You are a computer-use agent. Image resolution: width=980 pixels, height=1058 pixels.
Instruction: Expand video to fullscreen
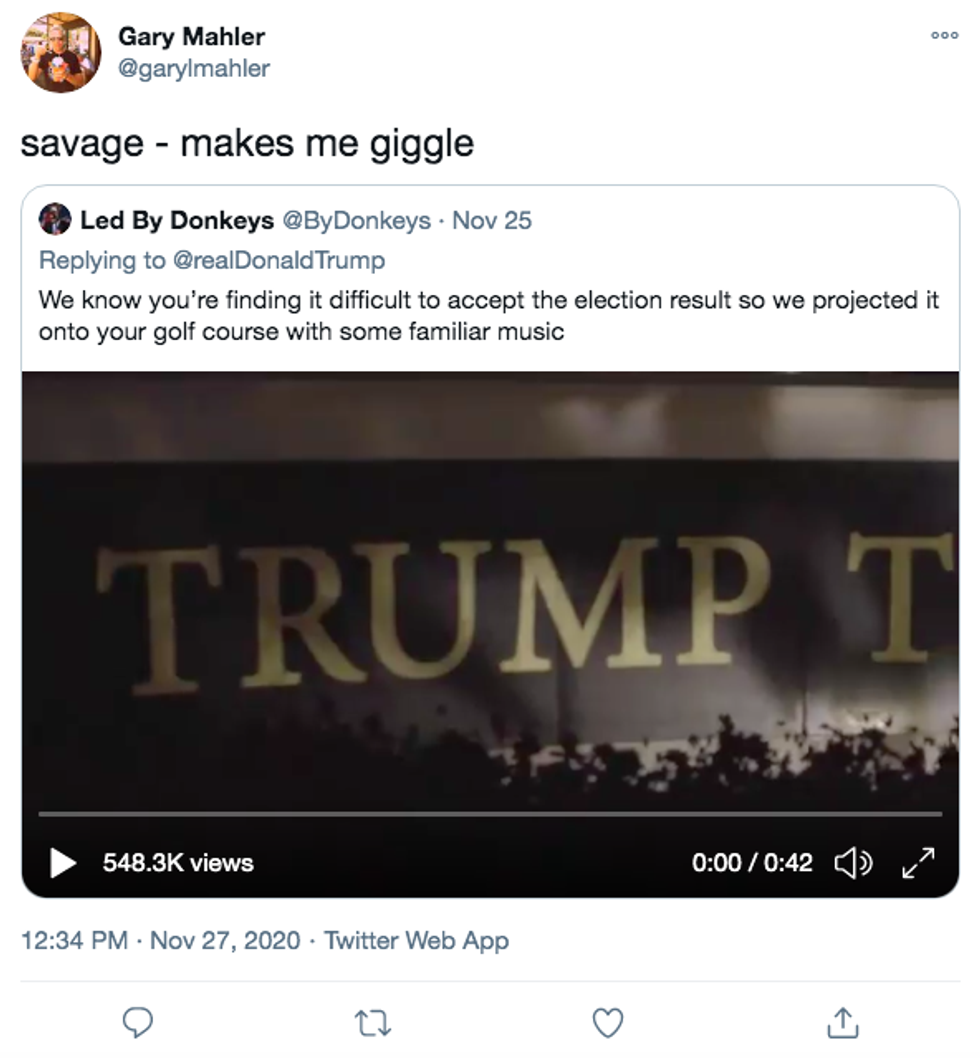[x=918, y=863]
